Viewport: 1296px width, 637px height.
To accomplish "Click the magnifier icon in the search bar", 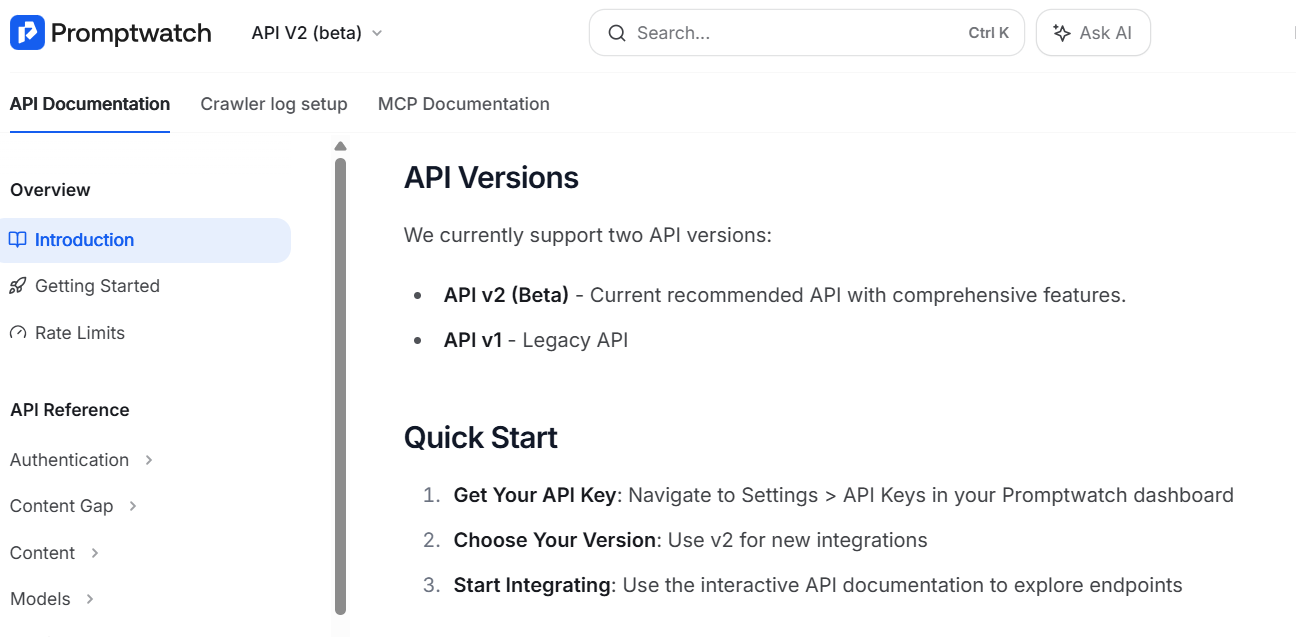I will coord(617,32).
